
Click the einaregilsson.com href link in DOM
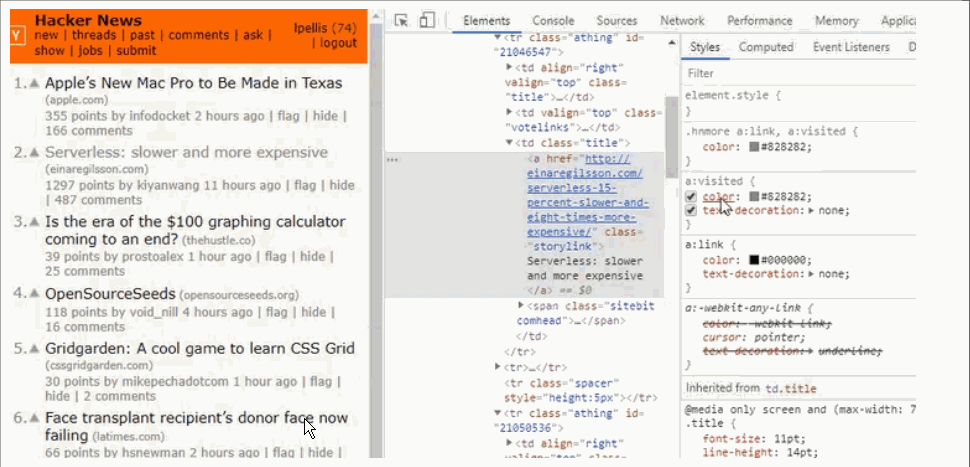click(588, 195)
